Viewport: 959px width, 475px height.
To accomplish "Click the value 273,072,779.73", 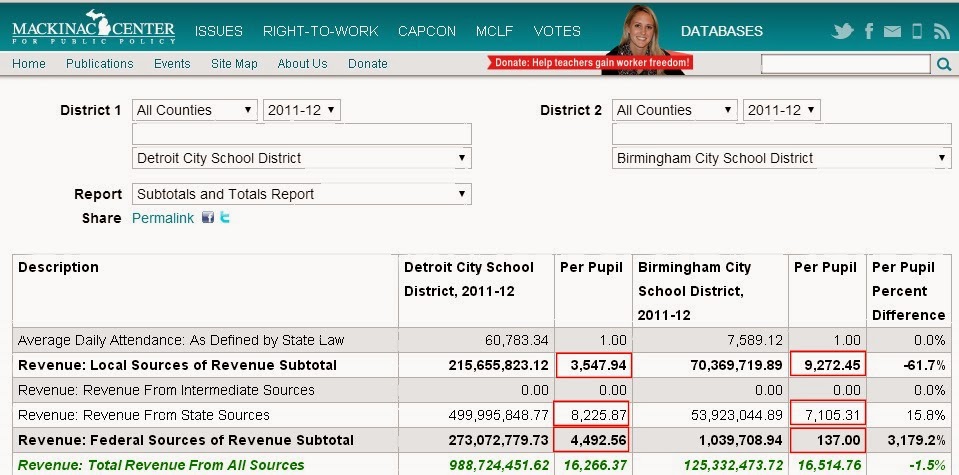I will click(498, 440).
